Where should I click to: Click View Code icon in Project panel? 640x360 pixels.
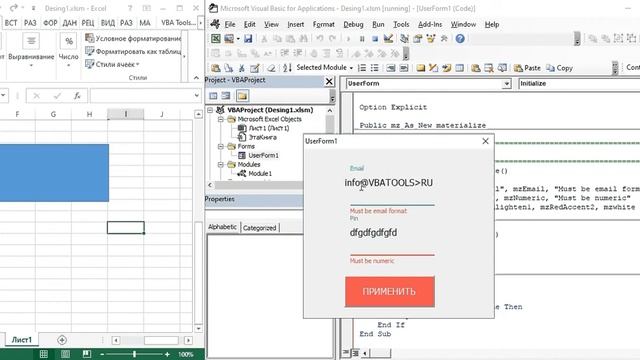pyautogui.click(x=213, y=96)
